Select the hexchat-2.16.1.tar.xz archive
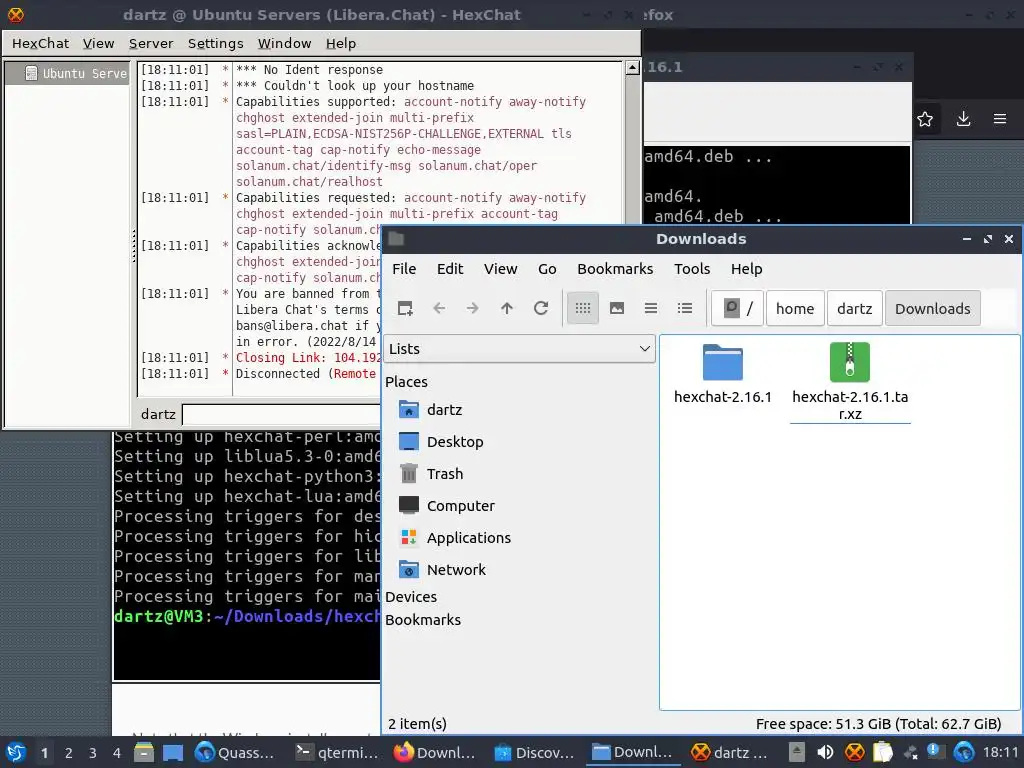 click(x=850, y=382)
